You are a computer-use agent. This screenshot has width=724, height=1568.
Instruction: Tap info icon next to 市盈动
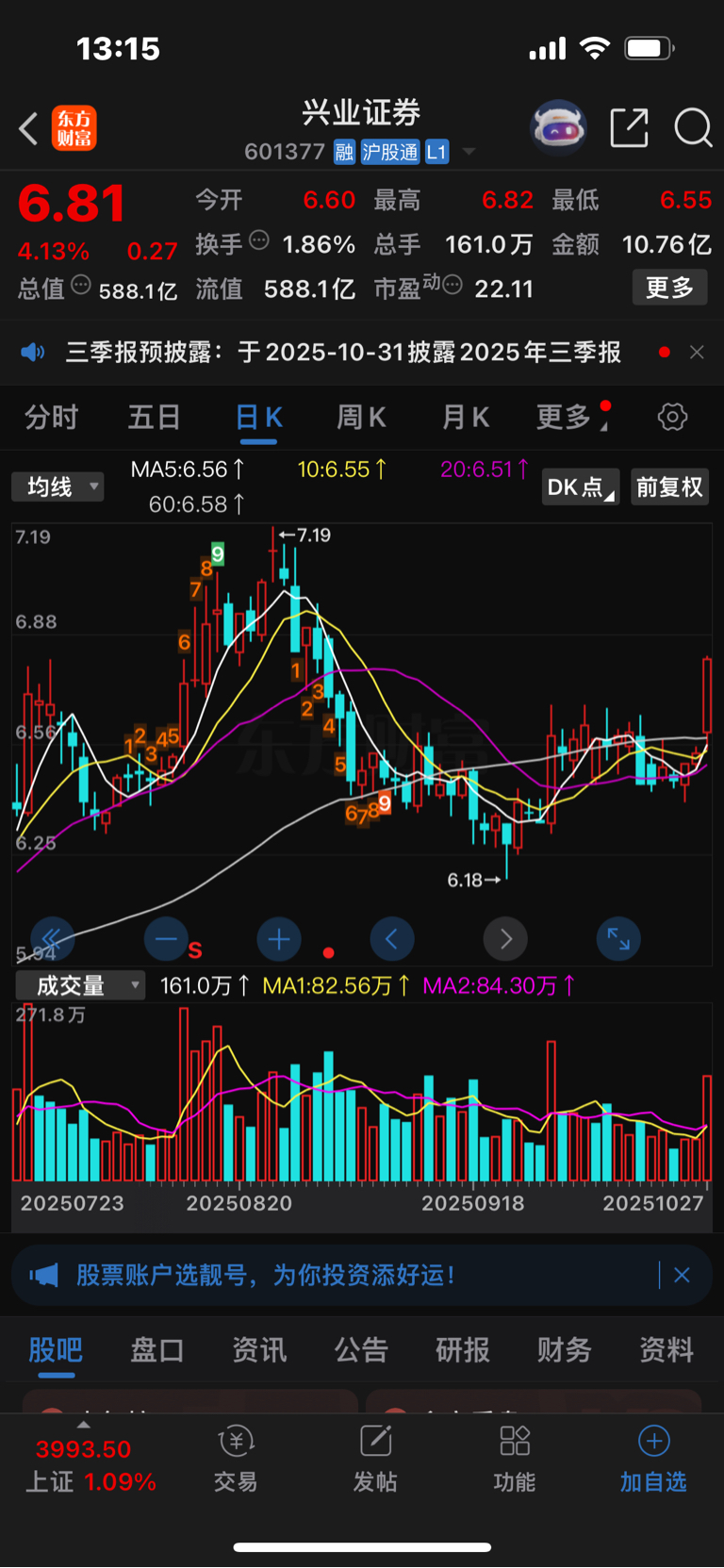(x=452, y=285)
